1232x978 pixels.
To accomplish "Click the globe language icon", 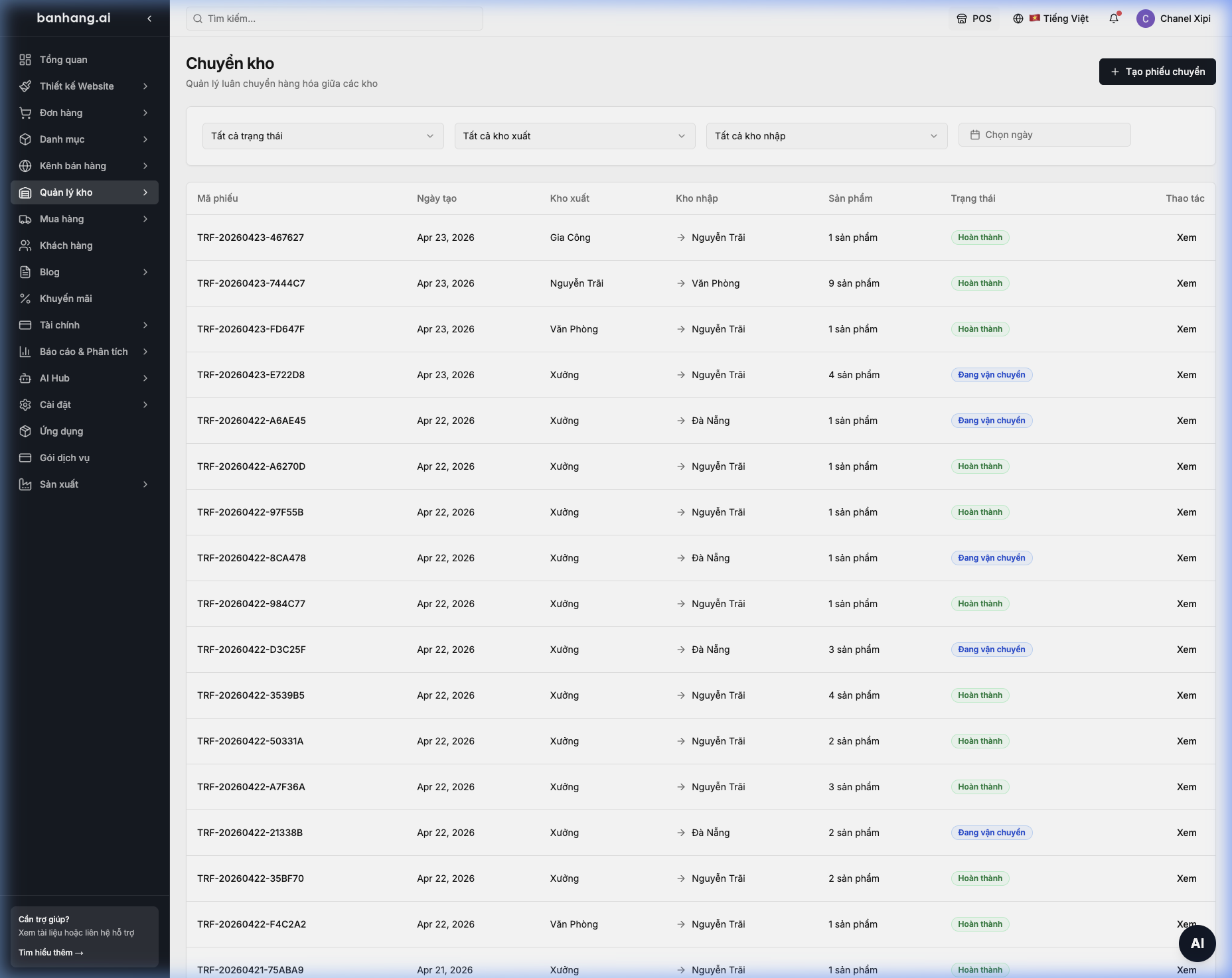I will [1018, 19].
